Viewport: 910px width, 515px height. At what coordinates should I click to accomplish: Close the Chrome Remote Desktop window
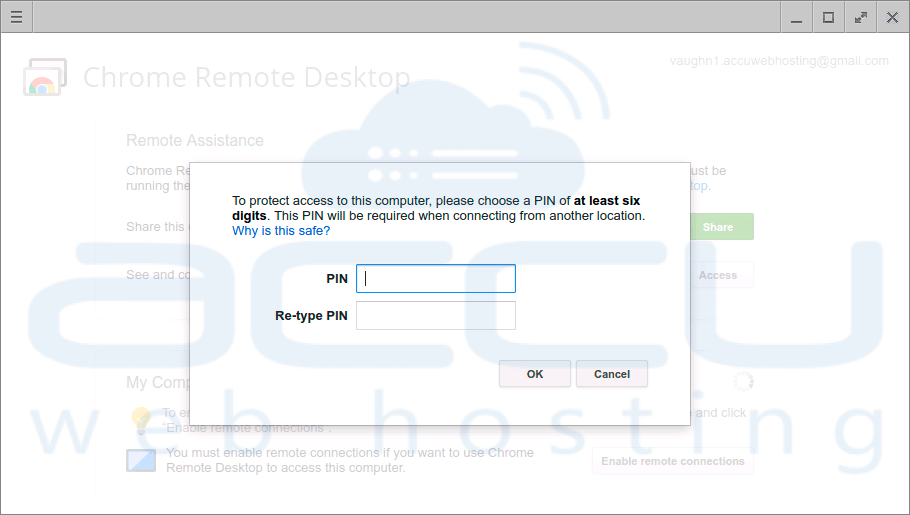[x=893, y=17]
